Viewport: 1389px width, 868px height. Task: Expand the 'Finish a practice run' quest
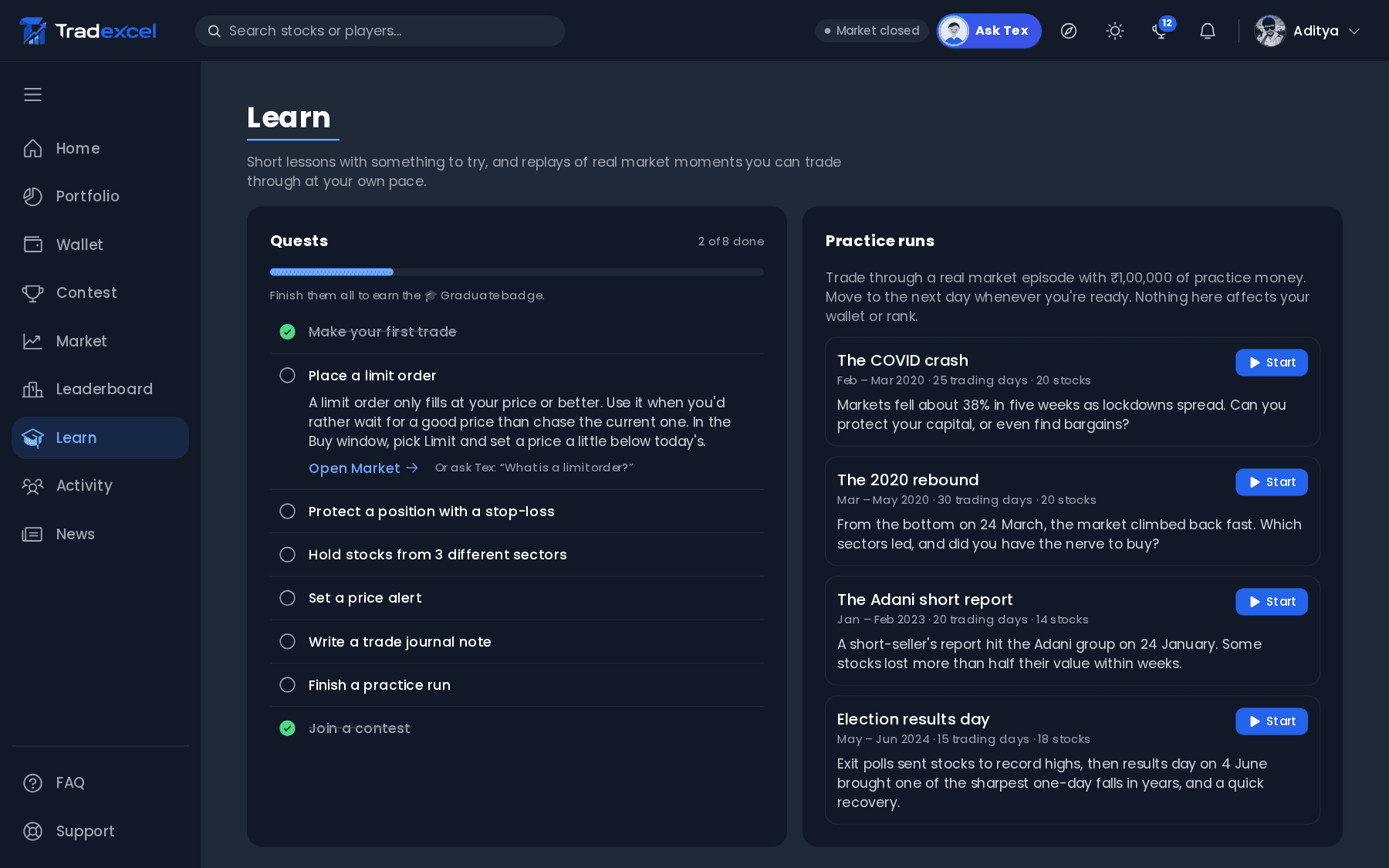(x=517, y=685)
